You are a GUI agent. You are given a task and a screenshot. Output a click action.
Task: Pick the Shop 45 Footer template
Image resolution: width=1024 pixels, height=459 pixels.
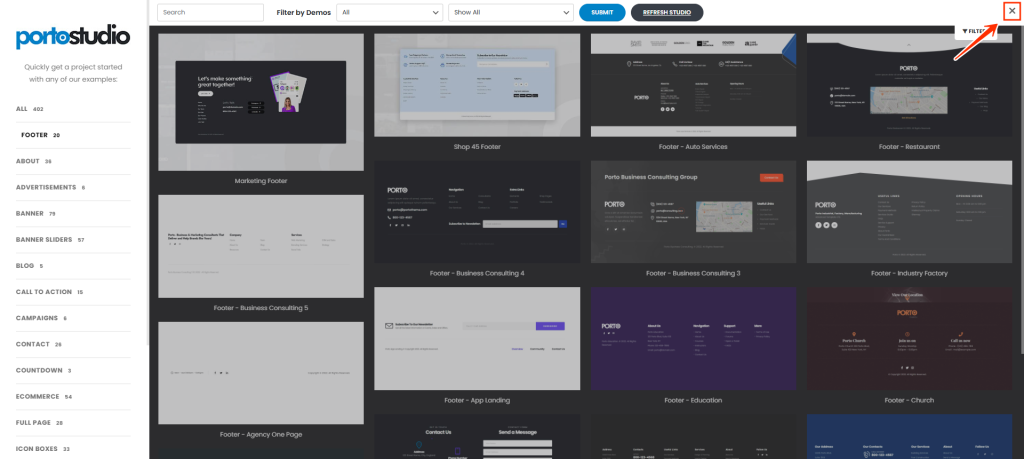click(x=476, y=85)
